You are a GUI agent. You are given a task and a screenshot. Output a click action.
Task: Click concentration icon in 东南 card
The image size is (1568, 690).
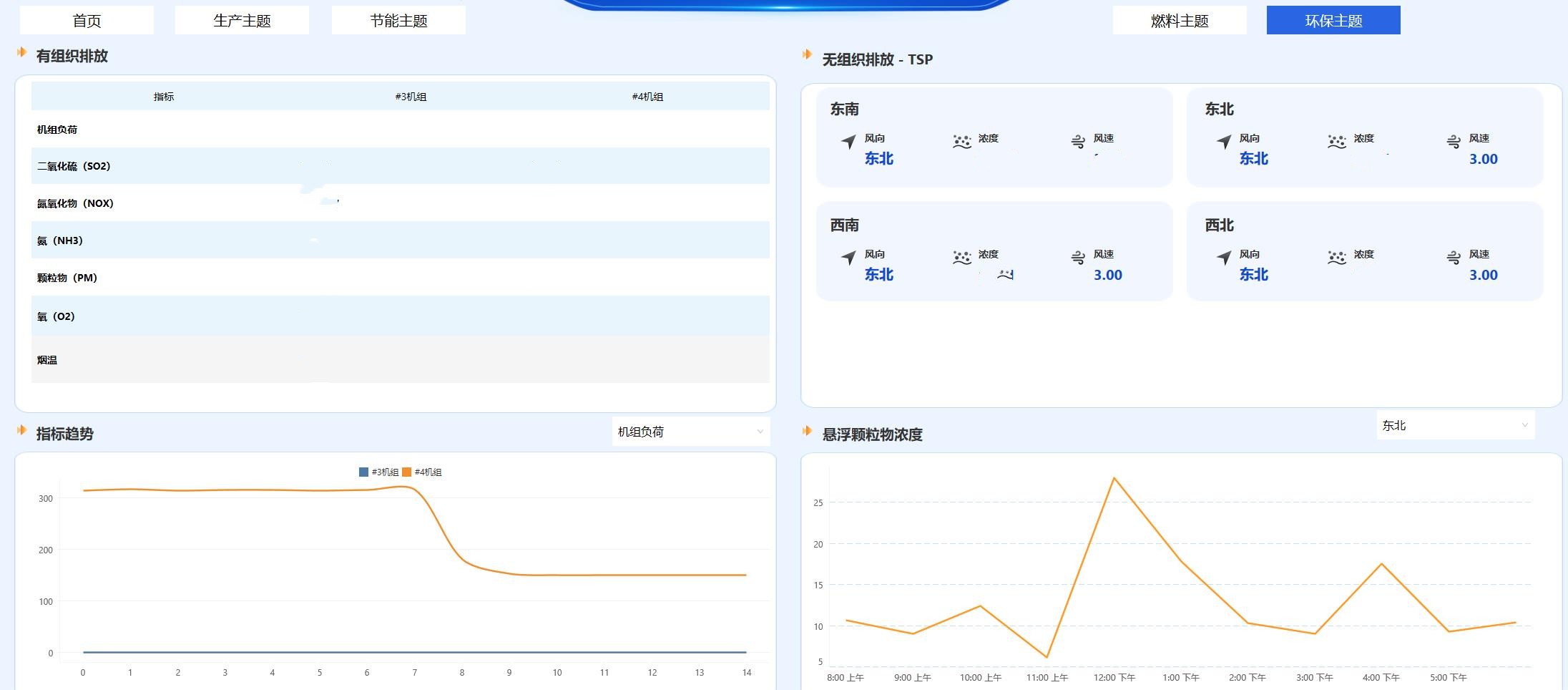962,142
